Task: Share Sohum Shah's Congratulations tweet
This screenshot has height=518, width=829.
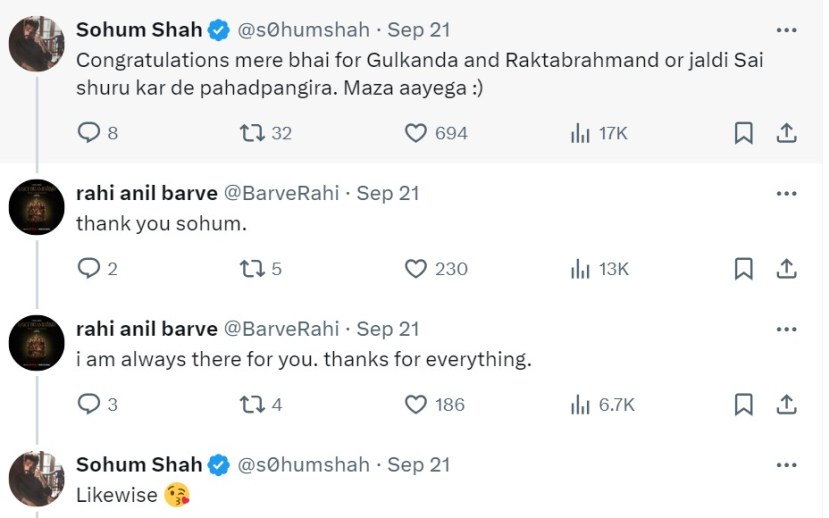Action: pyautogui.click(x=786, y=133)
